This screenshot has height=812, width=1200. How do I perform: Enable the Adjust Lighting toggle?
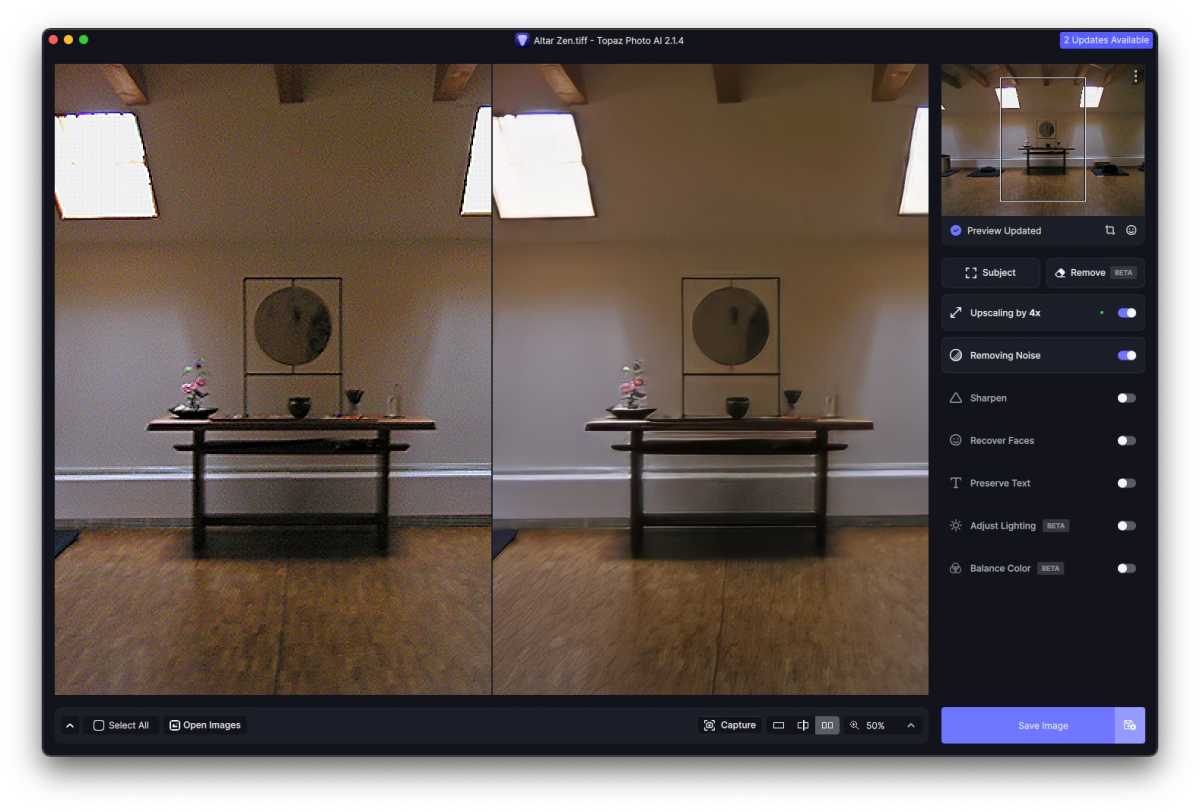point(1127,525)
